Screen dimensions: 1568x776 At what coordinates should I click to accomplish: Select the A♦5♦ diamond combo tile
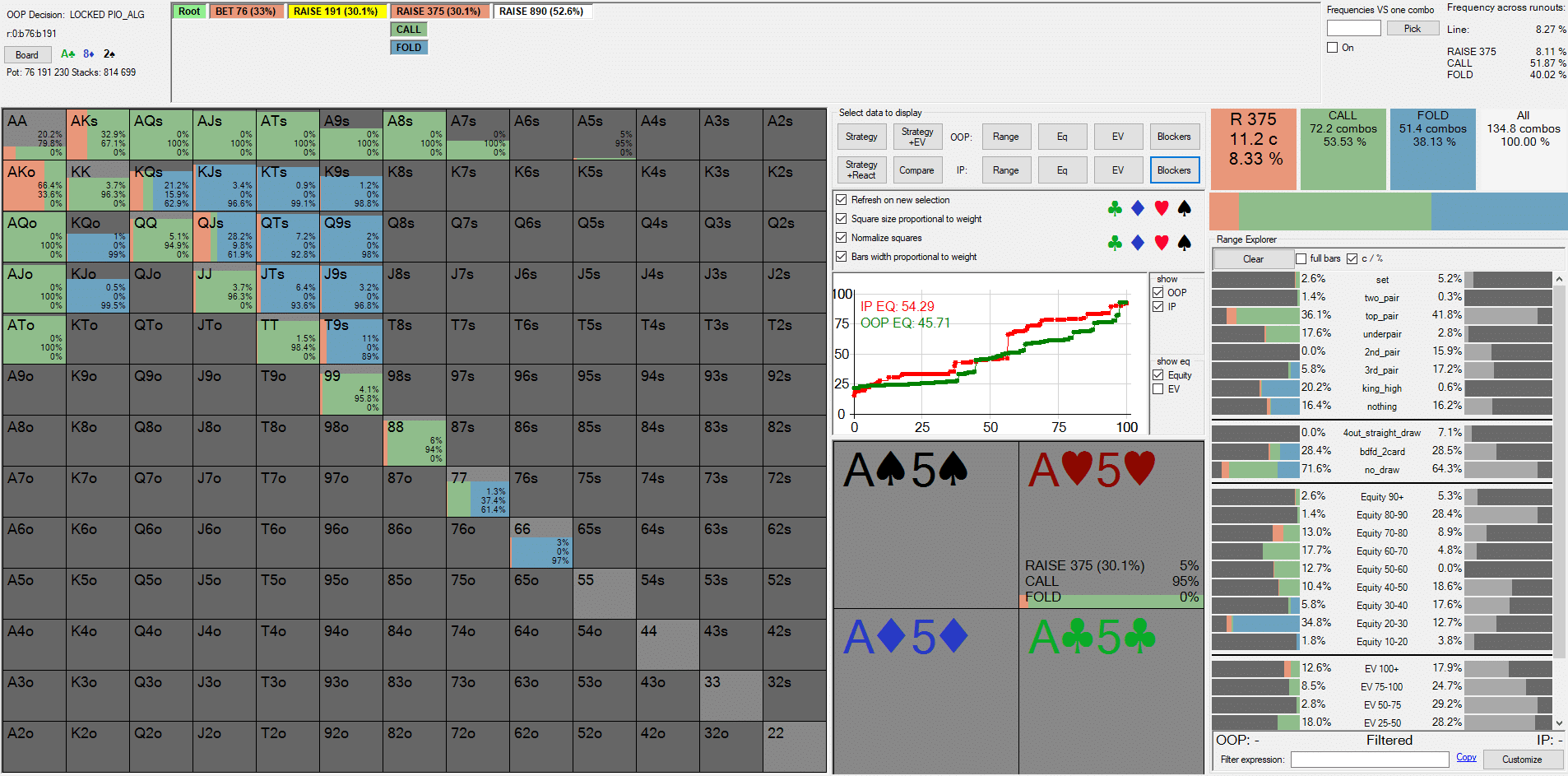click(x=925, y=690)
